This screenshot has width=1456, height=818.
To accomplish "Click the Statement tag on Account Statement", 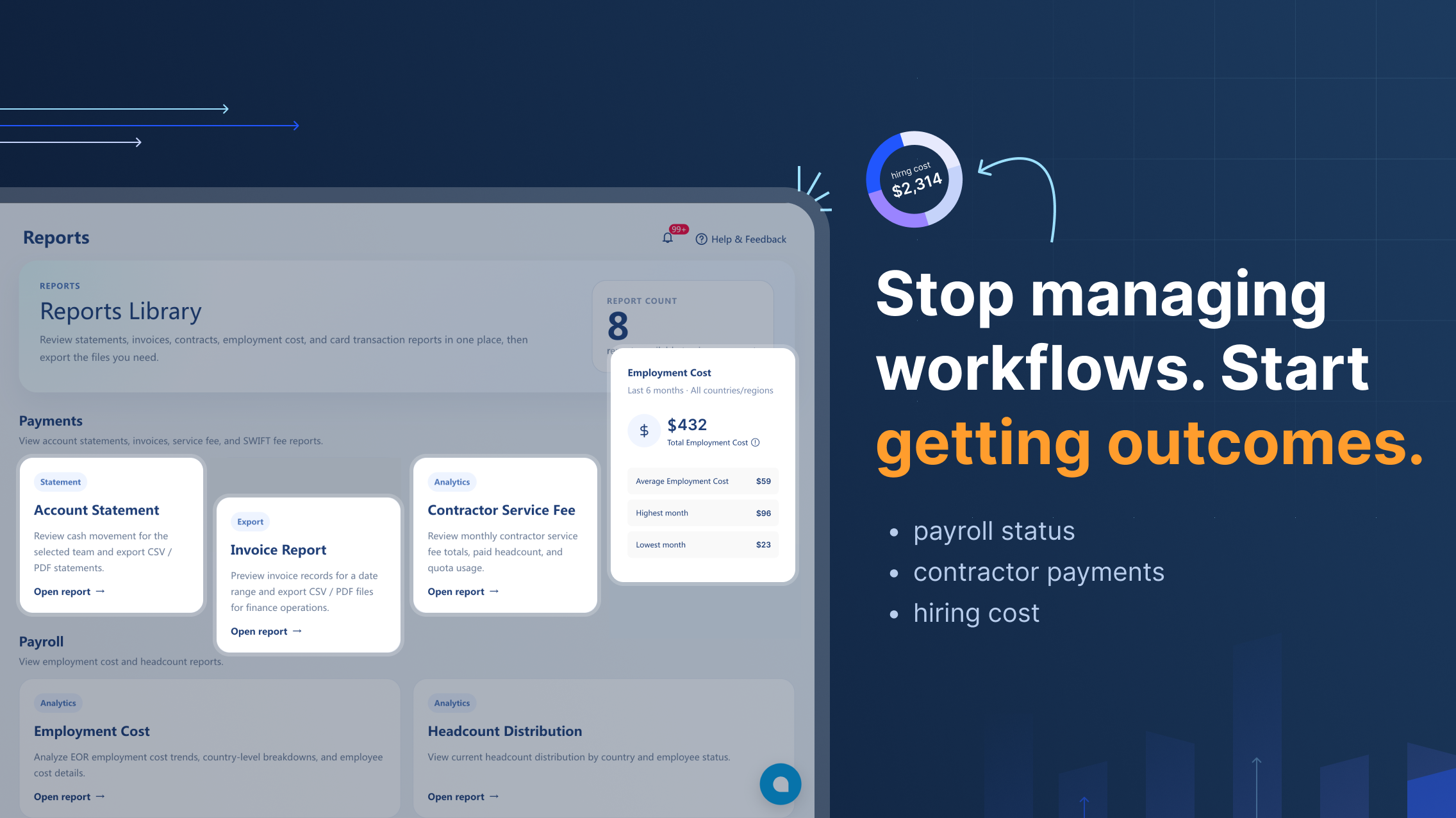I will pyautogui.click(x=60, y=482).
